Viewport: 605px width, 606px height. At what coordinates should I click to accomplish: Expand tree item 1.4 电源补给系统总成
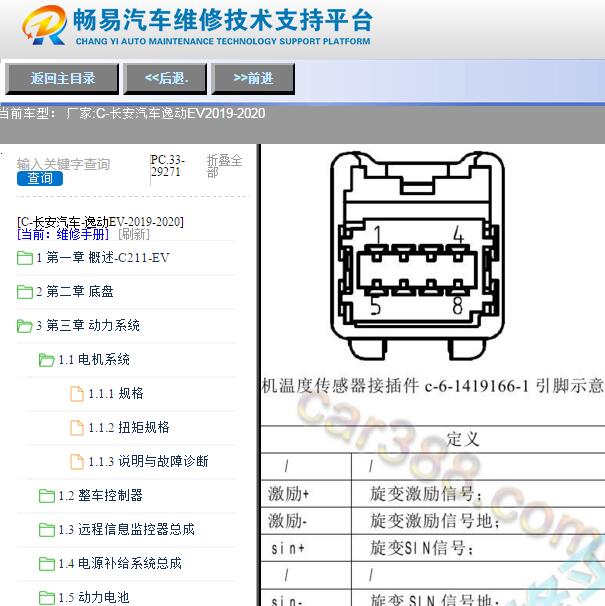[120, 563]
